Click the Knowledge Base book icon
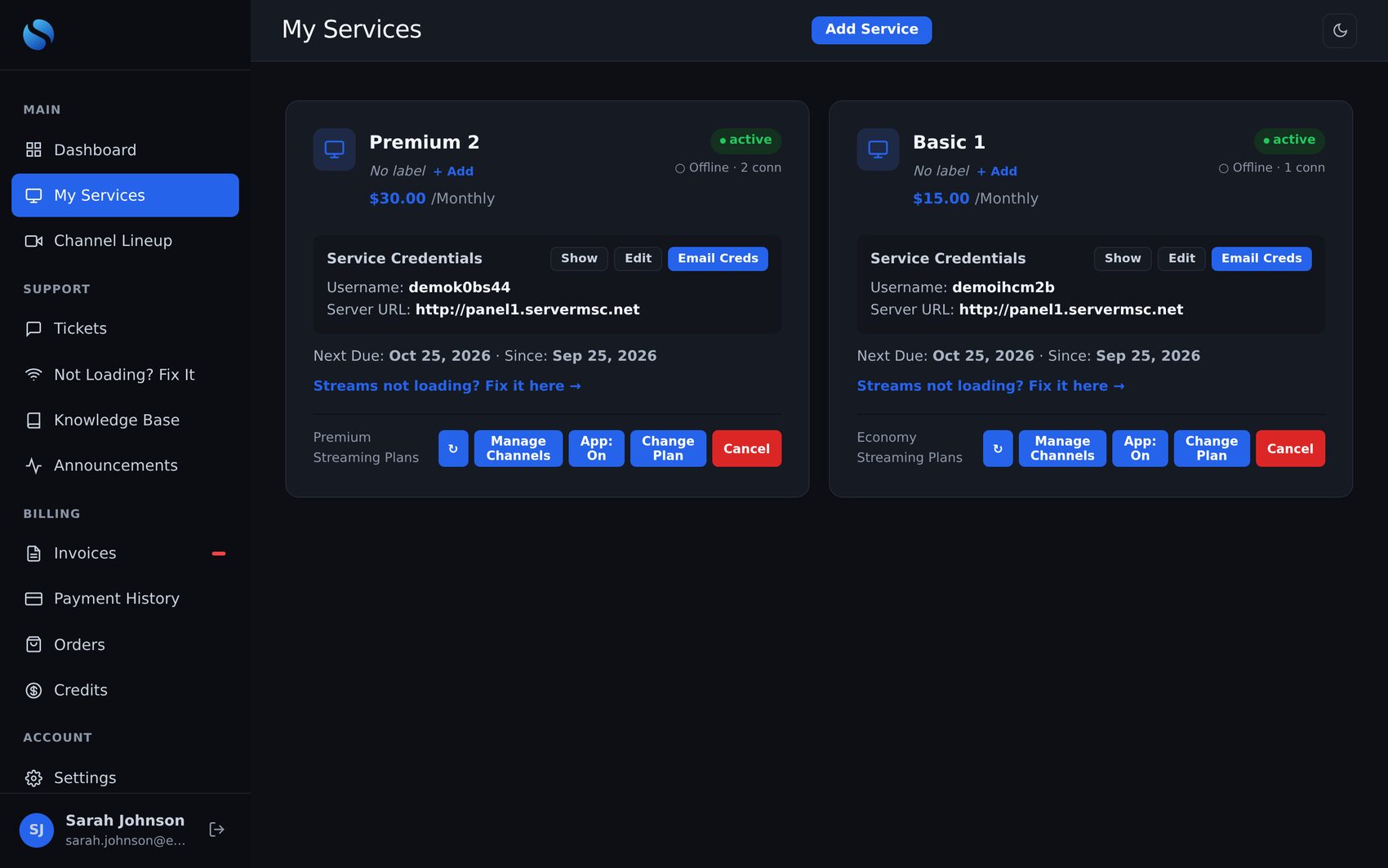Screen dimensions: 1388x868 tap(33, 421)
